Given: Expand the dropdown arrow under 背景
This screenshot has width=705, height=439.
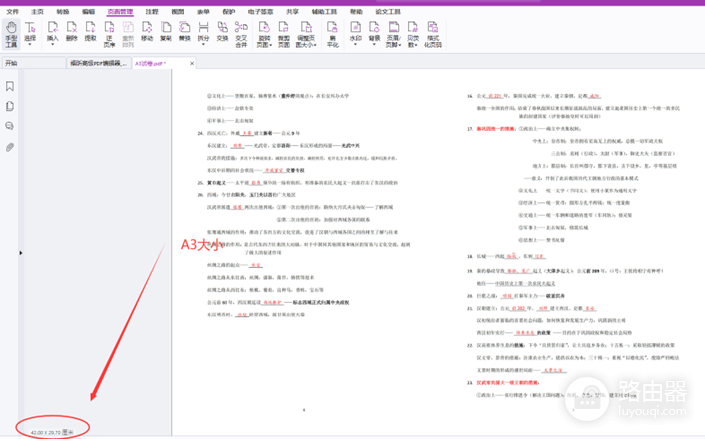Looking at the screenshot, I should [375, 45].
